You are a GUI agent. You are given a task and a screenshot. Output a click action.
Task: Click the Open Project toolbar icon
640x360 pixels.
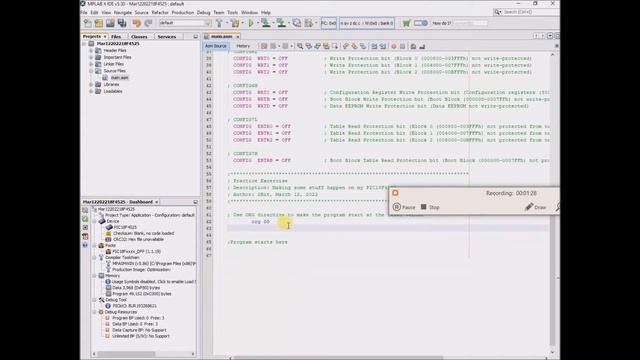click(110, 23)
